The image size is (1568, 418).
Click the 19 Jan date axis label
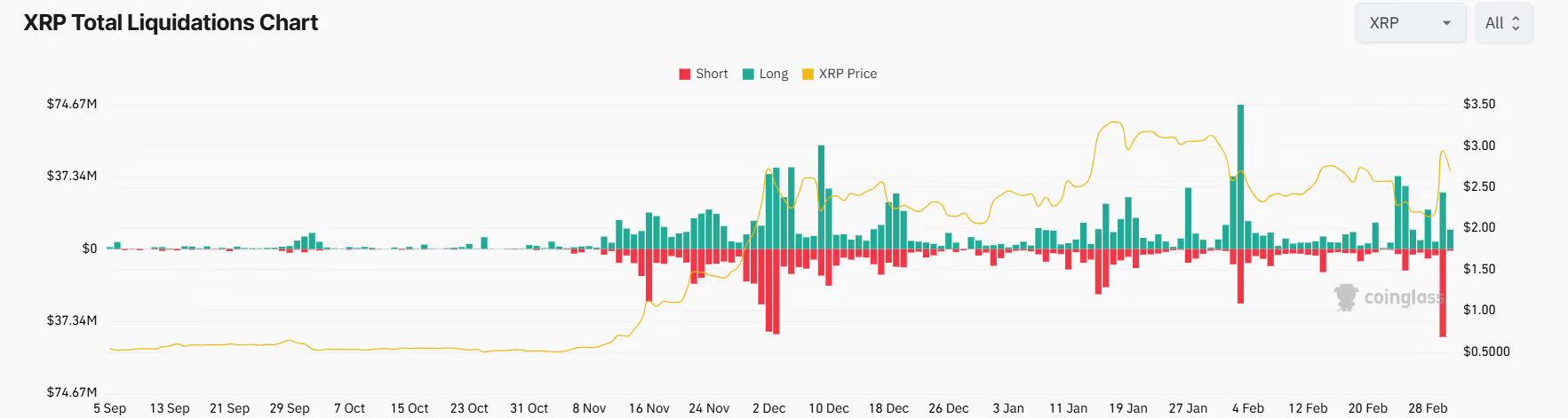click(x=1127, y=408)
